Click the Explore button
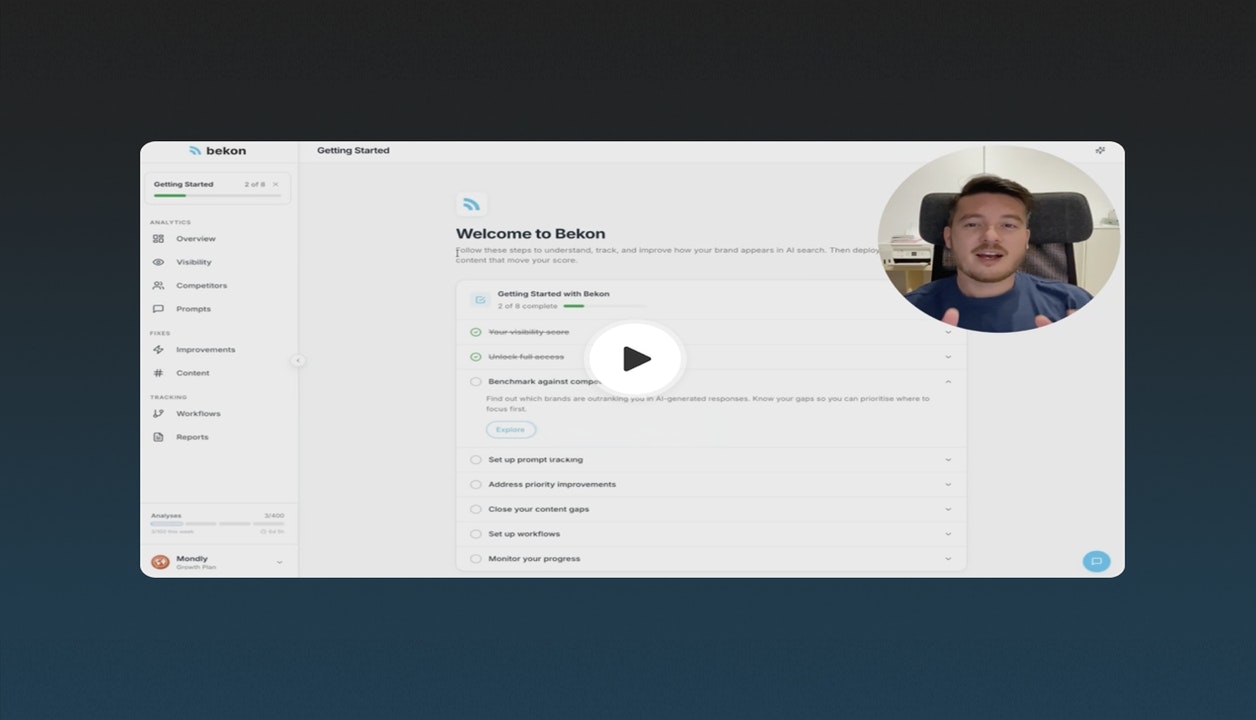Screen dimensions: 1256x720 tap(511, 430)
